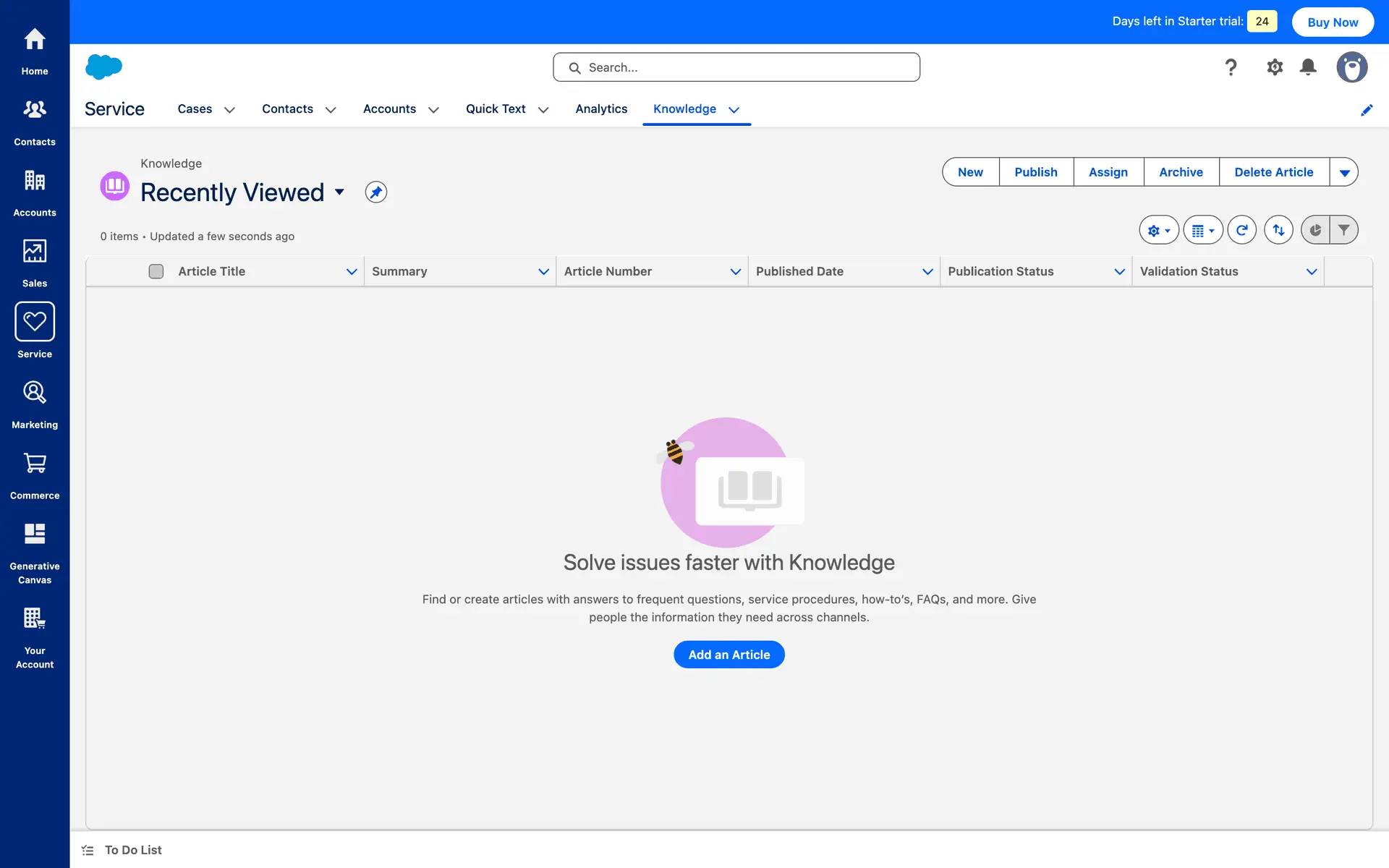Open notifications bell
Image resolution: width=1389 pixels, height=868 pixels.
coord(1307,67)
